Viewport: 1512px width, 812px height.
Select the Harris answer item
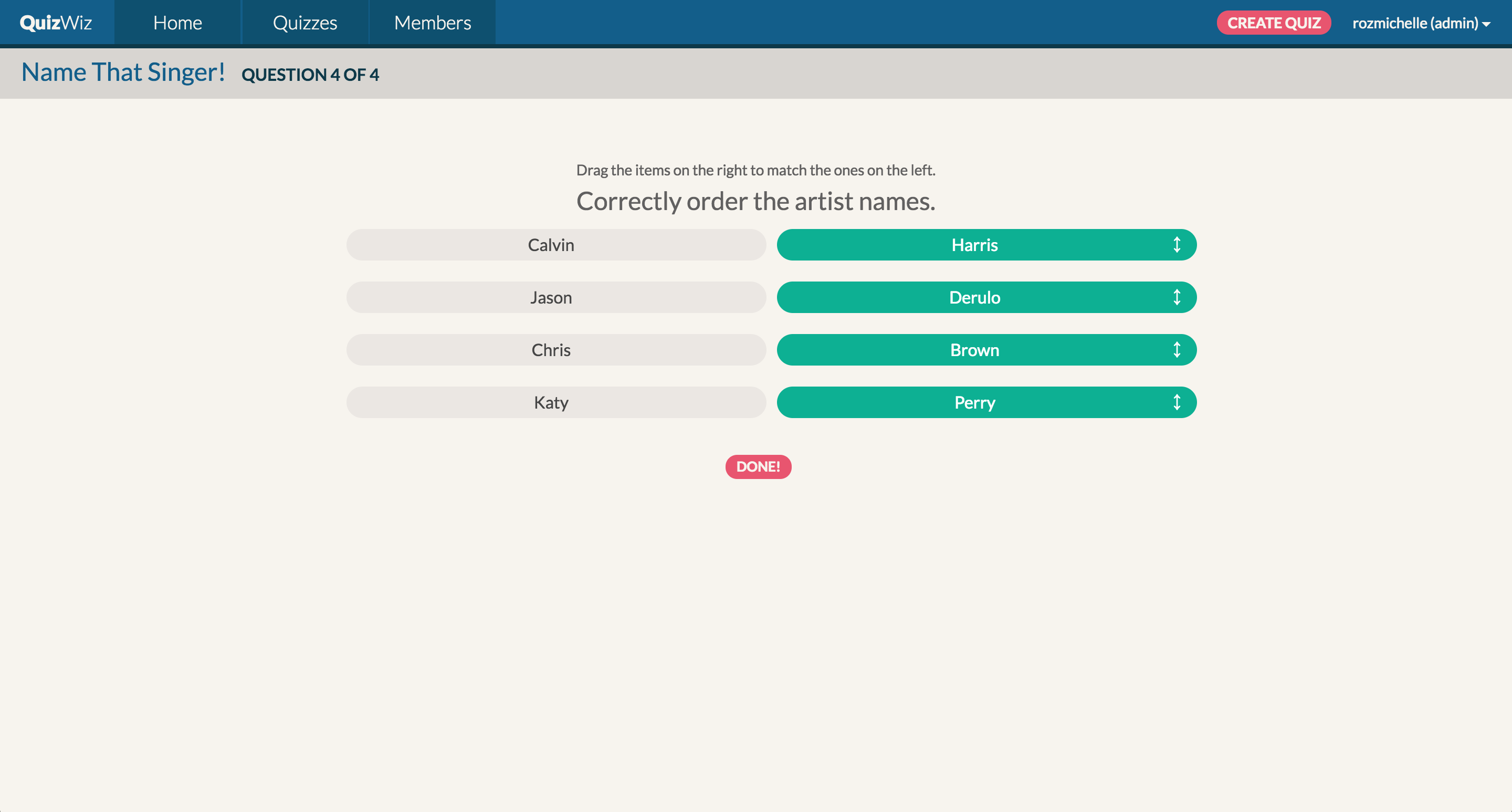[x=986, y=245]
